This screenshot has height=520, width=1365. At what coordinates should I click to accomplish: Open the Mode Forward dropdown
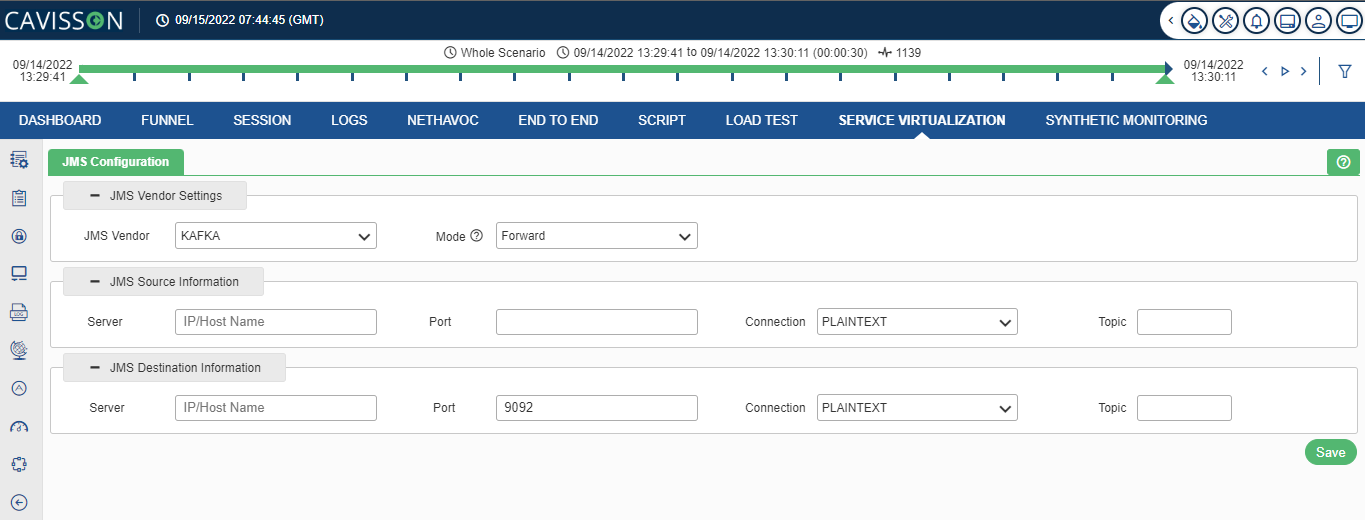click(597, 236)
